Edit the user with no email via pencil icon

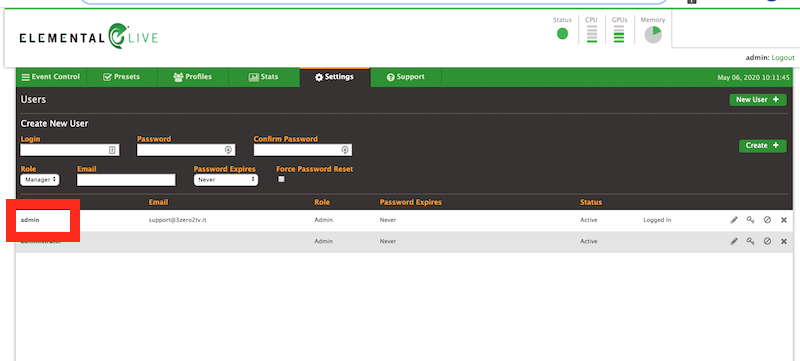tap(734, 241)
